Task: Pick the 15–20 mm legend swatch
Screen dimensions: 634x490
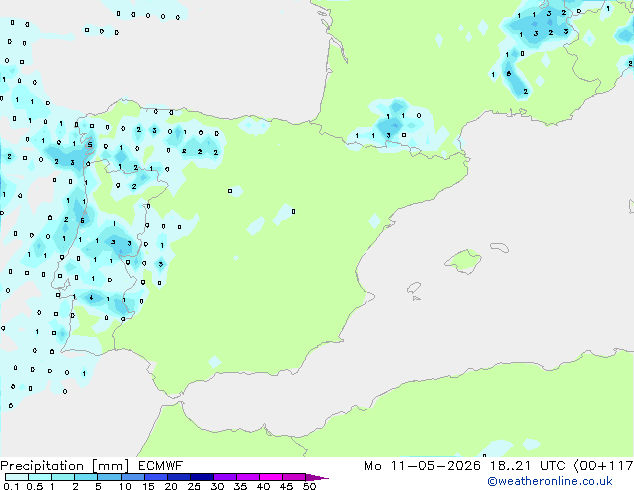Action: 155,477
